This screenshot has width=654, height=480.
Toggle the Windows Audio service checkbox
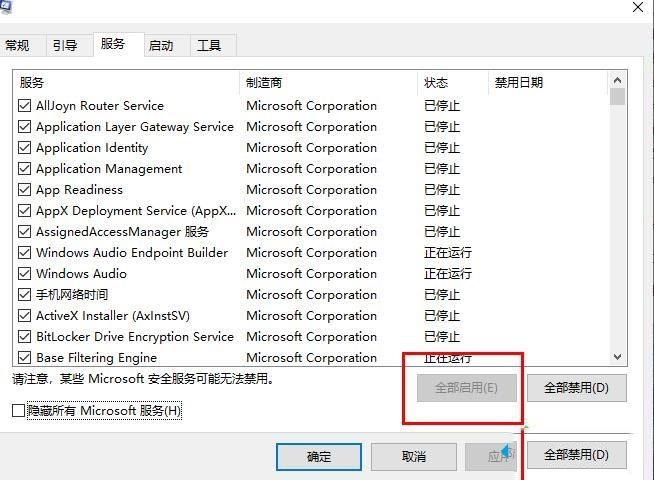pos(25,273)
